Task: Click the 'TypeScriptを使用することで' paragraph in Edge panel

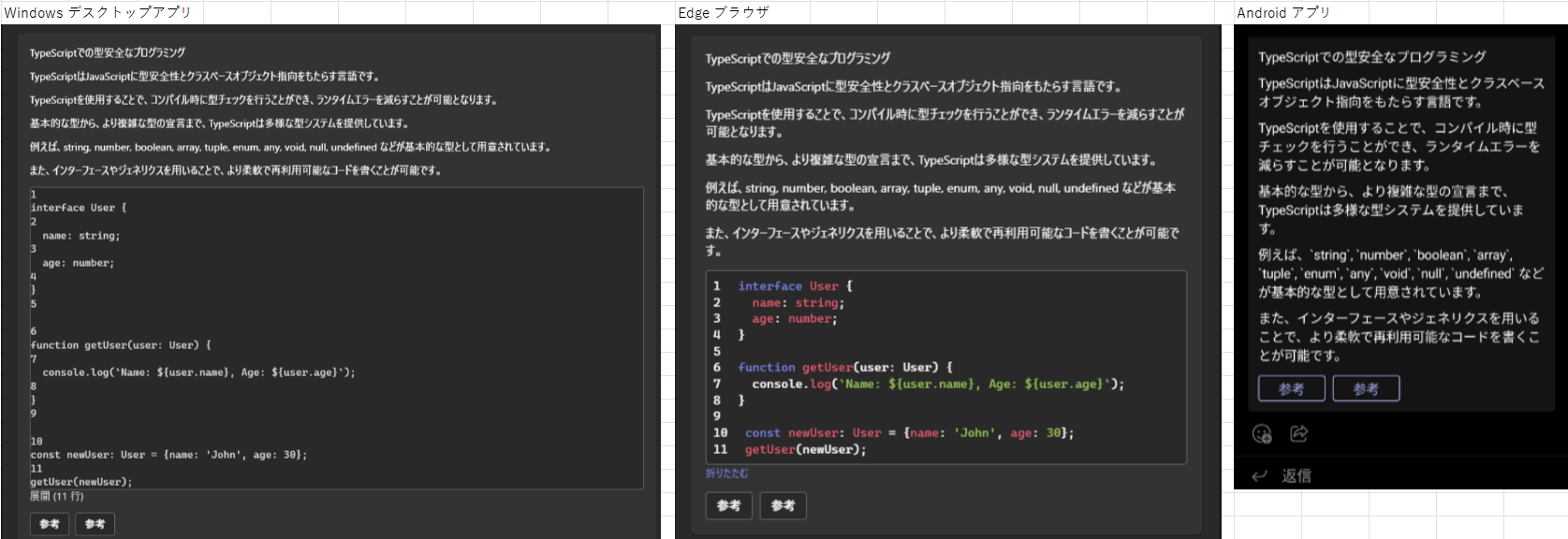Action: 945,123
